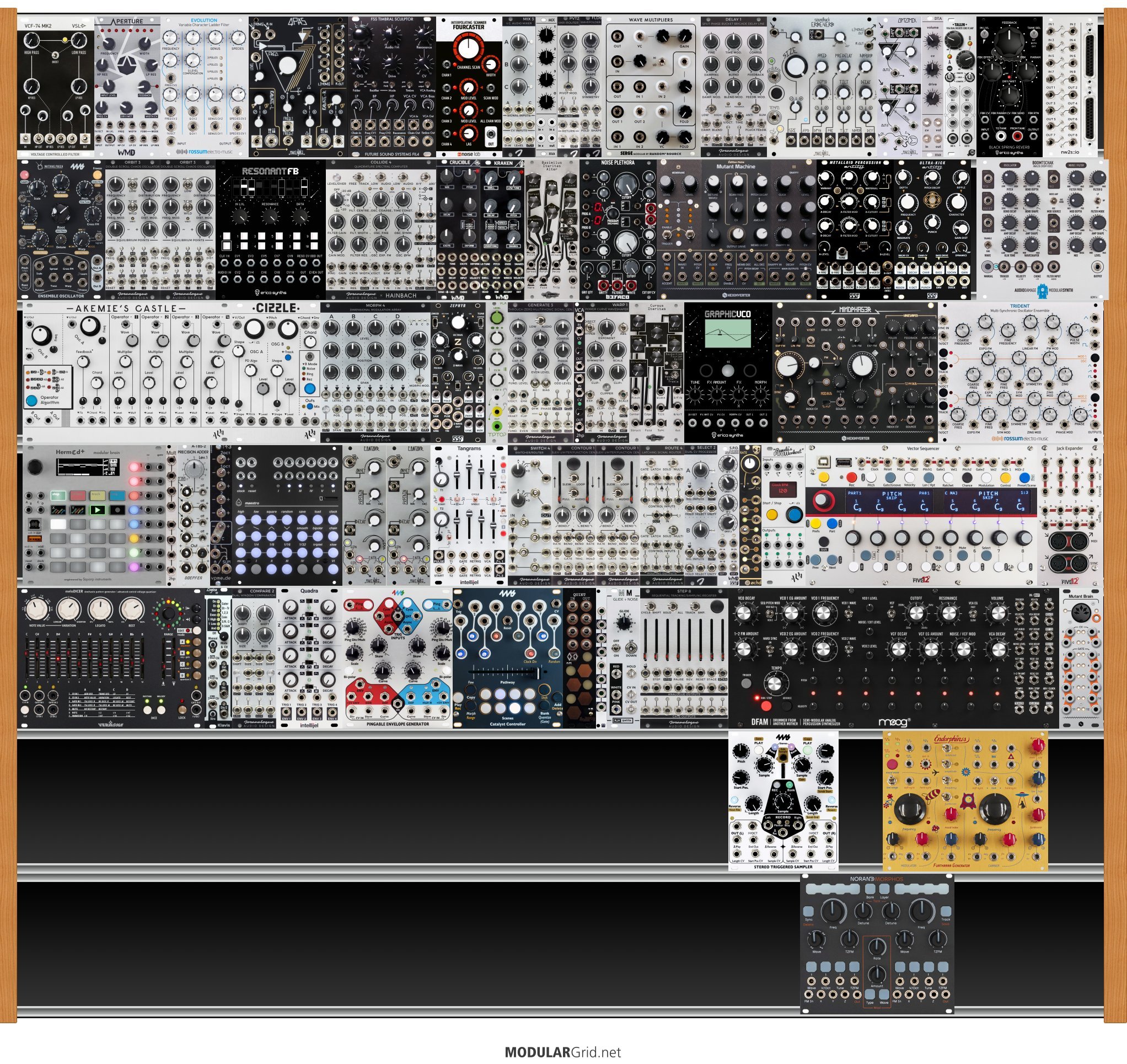
Task: Click the red-ringed encoder on Vector Sequencer
Action: point(824,502)
